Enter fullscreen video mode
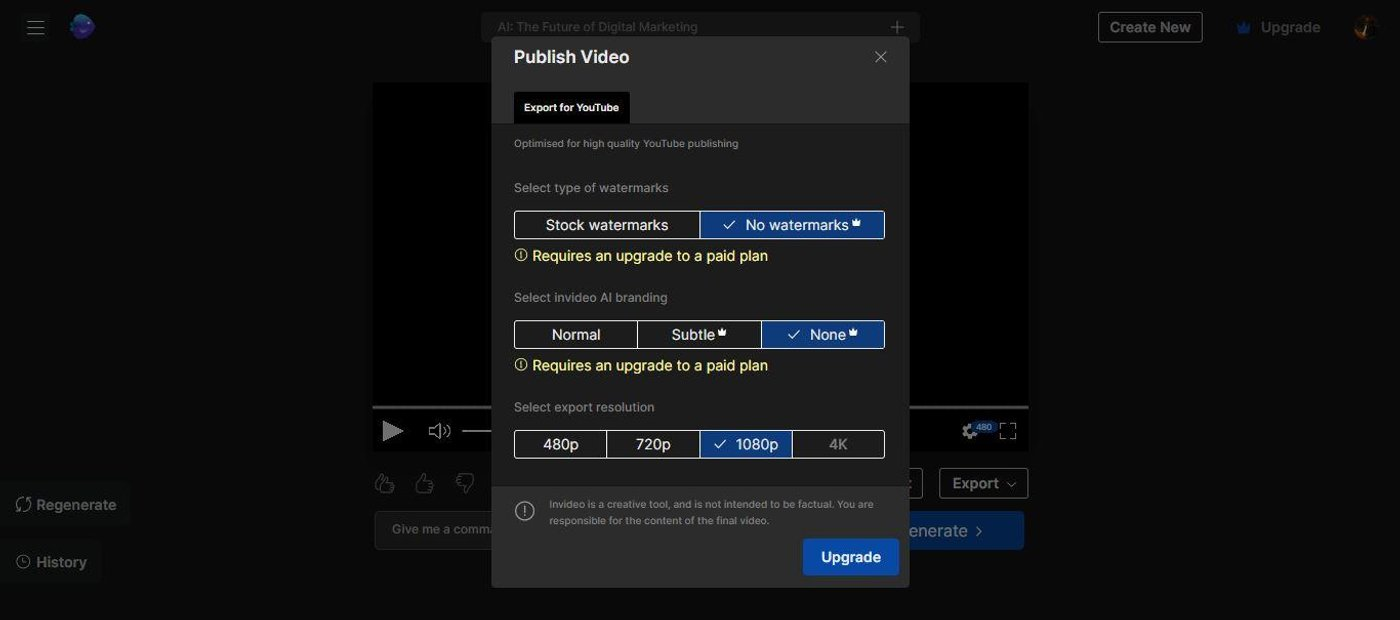Image resolution: width=1400 pixels, height=620 pixels. pos(1008,431)
